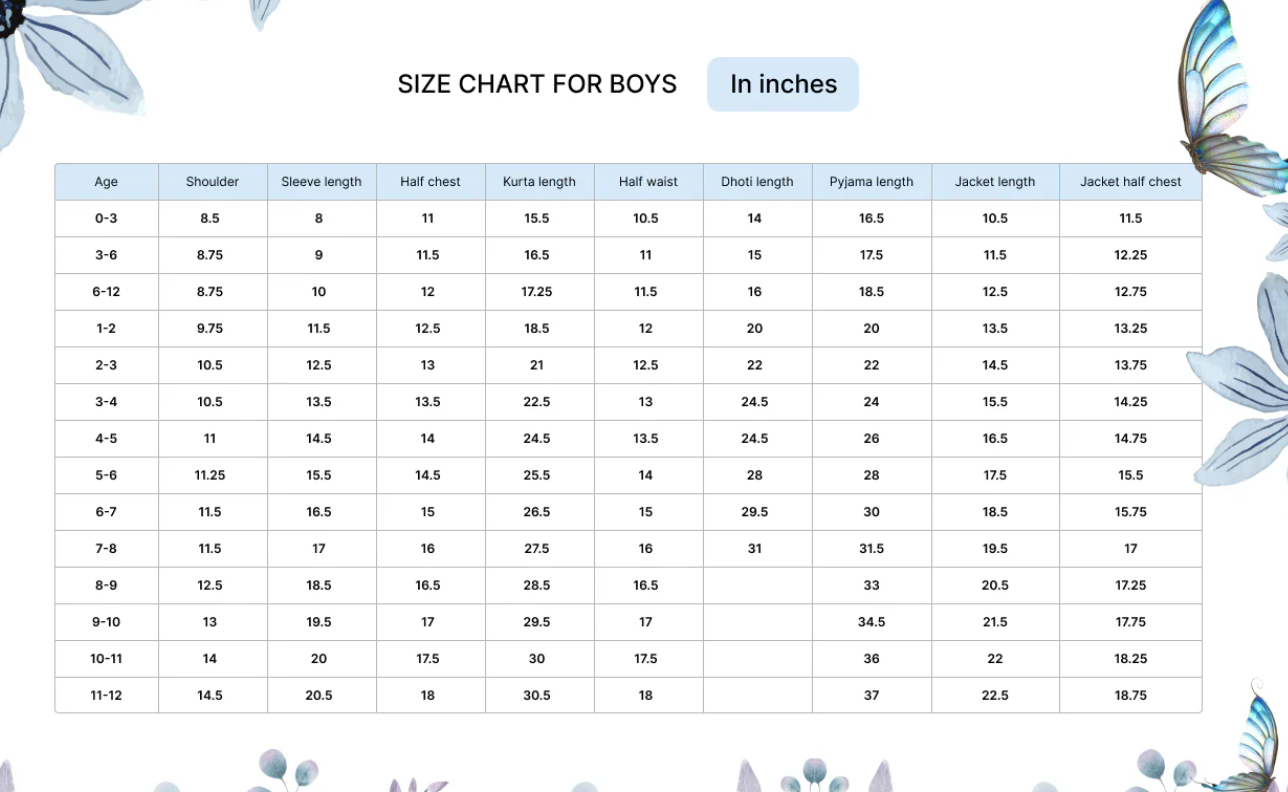Click the 'In inches' unit button

(783, 84)
